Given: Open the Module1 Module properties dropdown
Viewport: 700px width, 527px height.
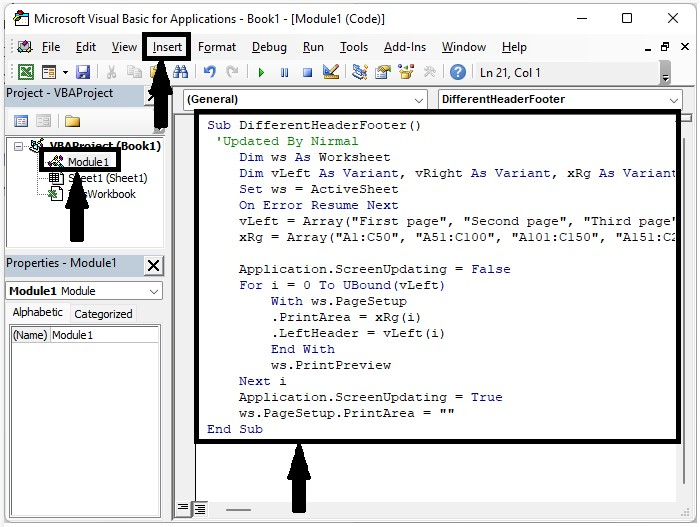Looking at the screenshot, I should tap(84, 291).
